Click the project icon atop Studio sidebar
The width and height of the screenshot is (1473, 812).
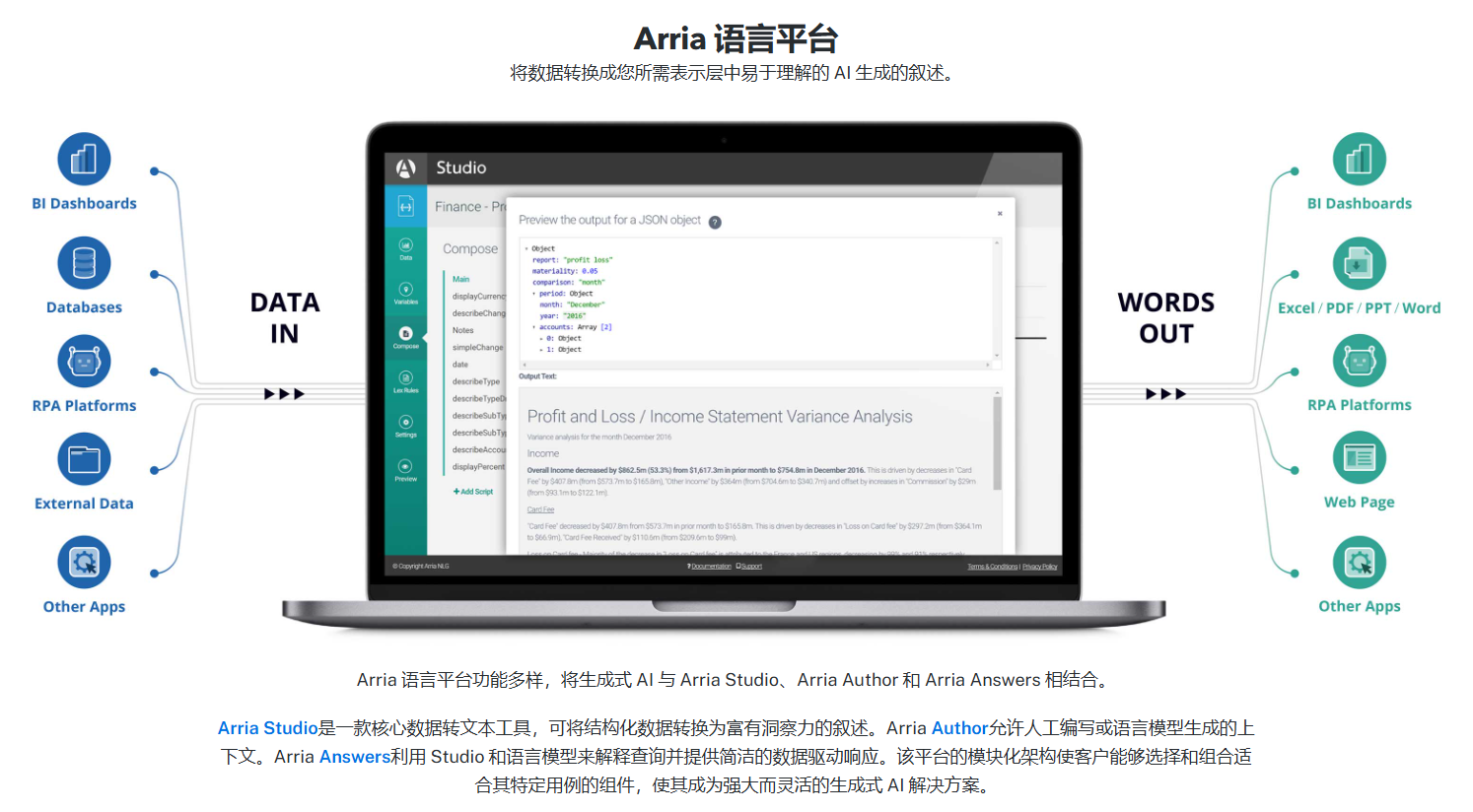405,206
